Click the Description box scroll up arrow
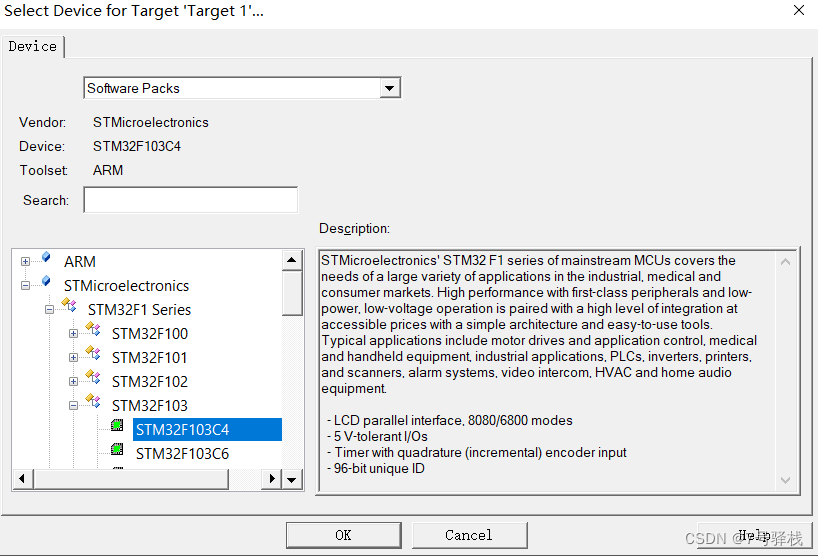The image size is (818, 556). (x=785, y=261)
